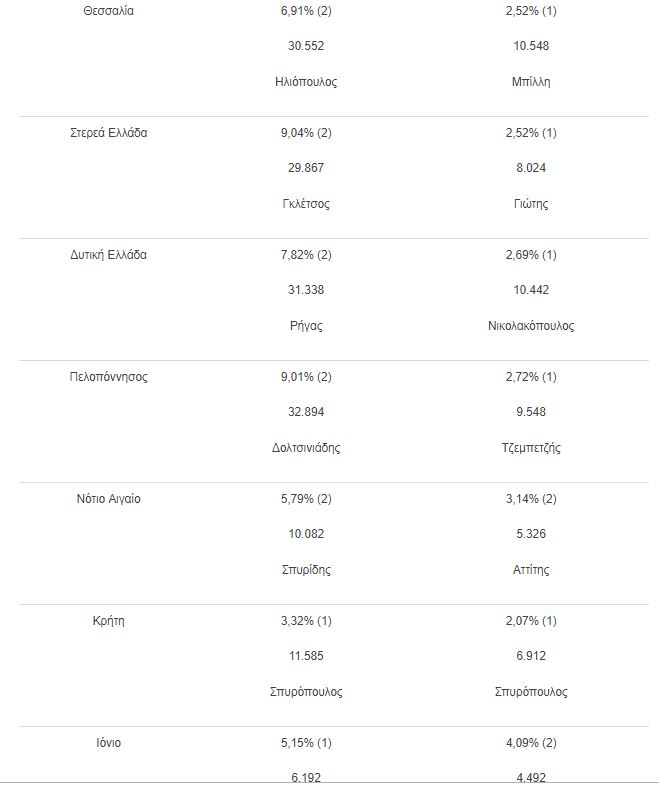This screenshot has height=786, width=659.
Task: Select the Κρήτη region label
Action: pos(109,621)
